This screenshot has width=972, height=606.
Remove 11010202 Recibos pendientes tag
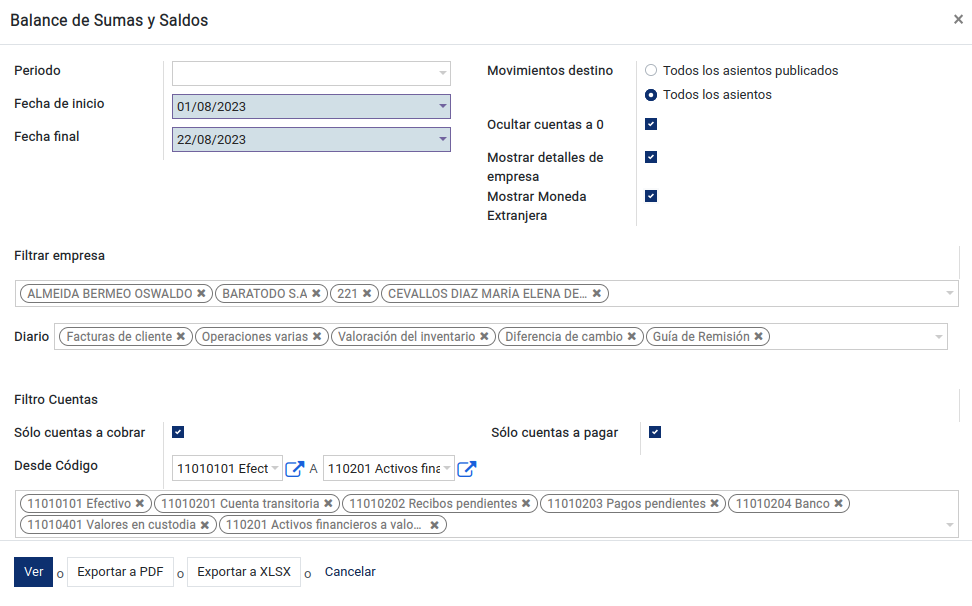[x=526, y=504]
